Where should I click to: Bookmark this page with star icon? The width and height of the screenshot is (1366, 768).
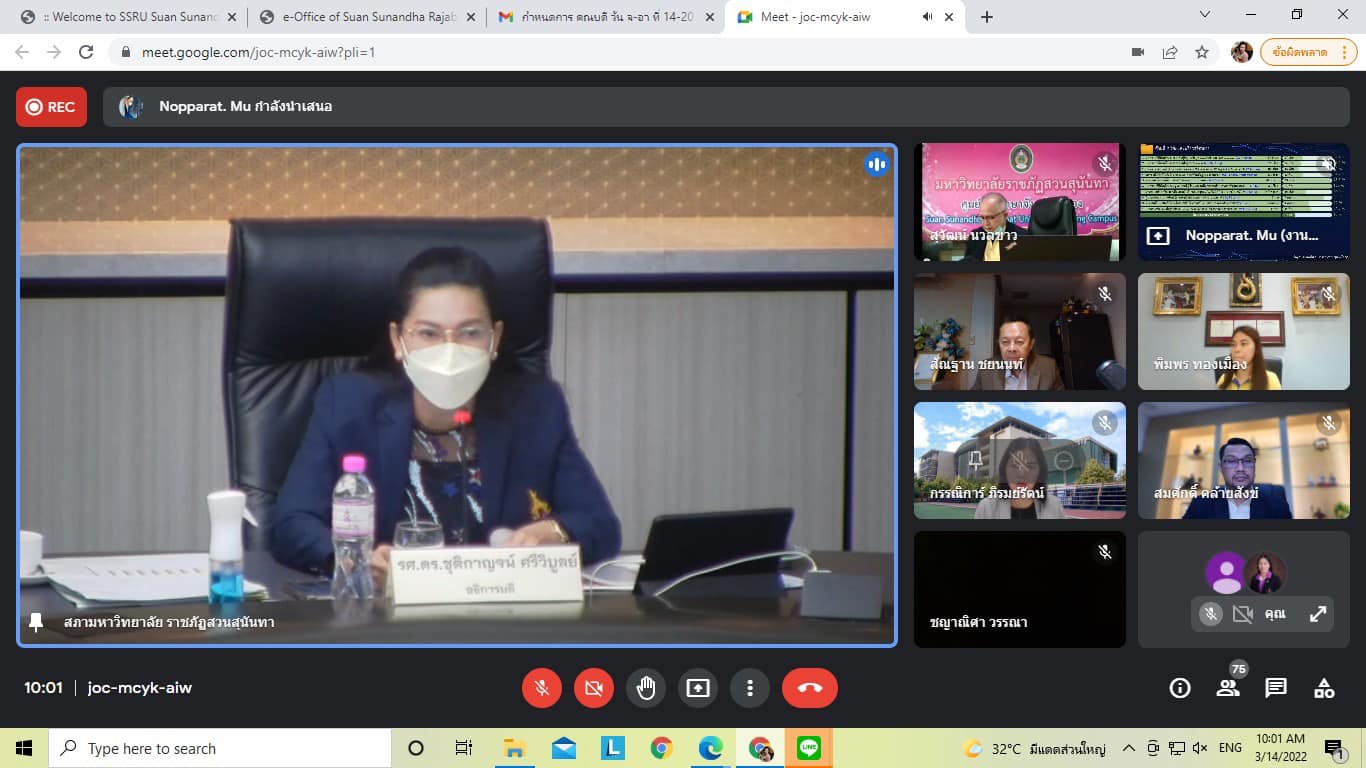pyautogui.click(x=1202, y=52)
